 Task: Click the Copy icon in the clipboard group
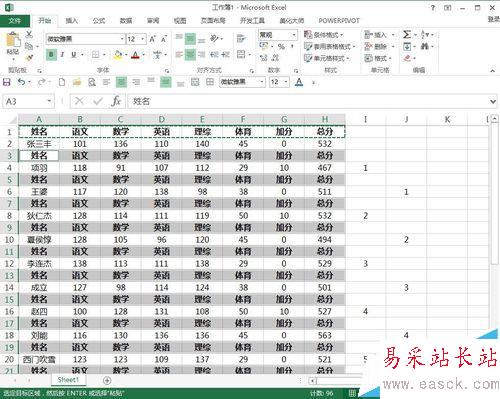(29, 46)
